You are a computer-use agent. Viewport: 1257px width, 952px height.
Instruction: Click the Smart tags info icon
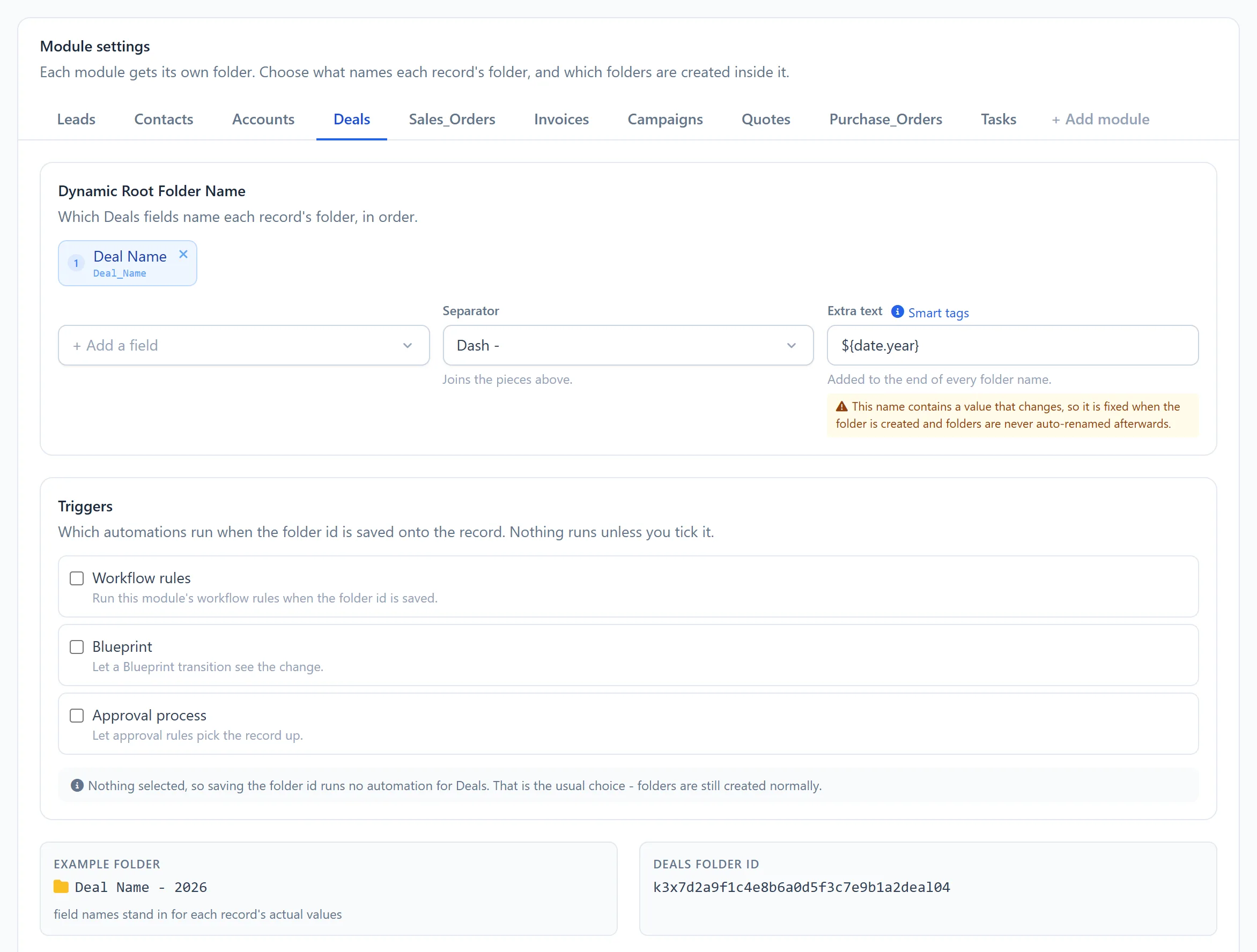click(897, 311)
